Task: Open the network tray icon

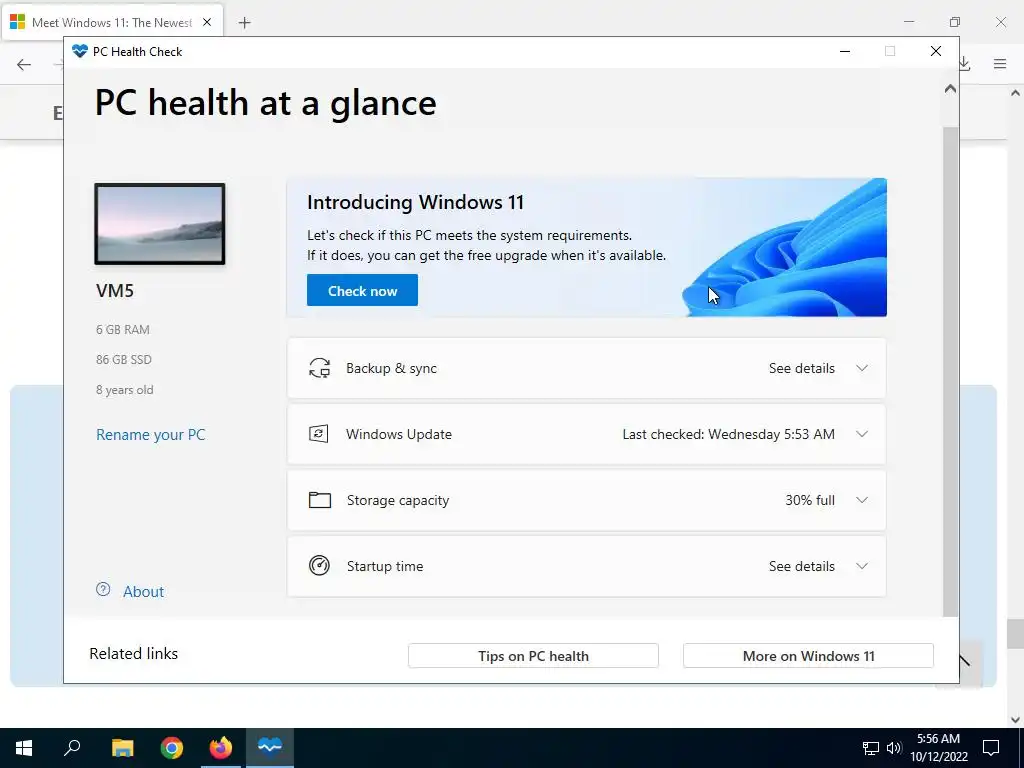Action: tap(871, 748)
